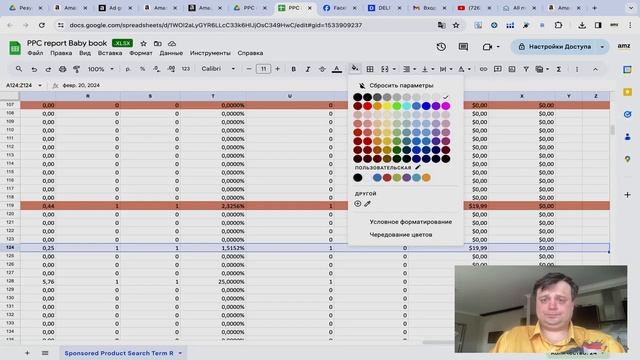Screen dimensions: 640x360
Task: Choose the bright yellow fill swatch
Action: (387, 106)
